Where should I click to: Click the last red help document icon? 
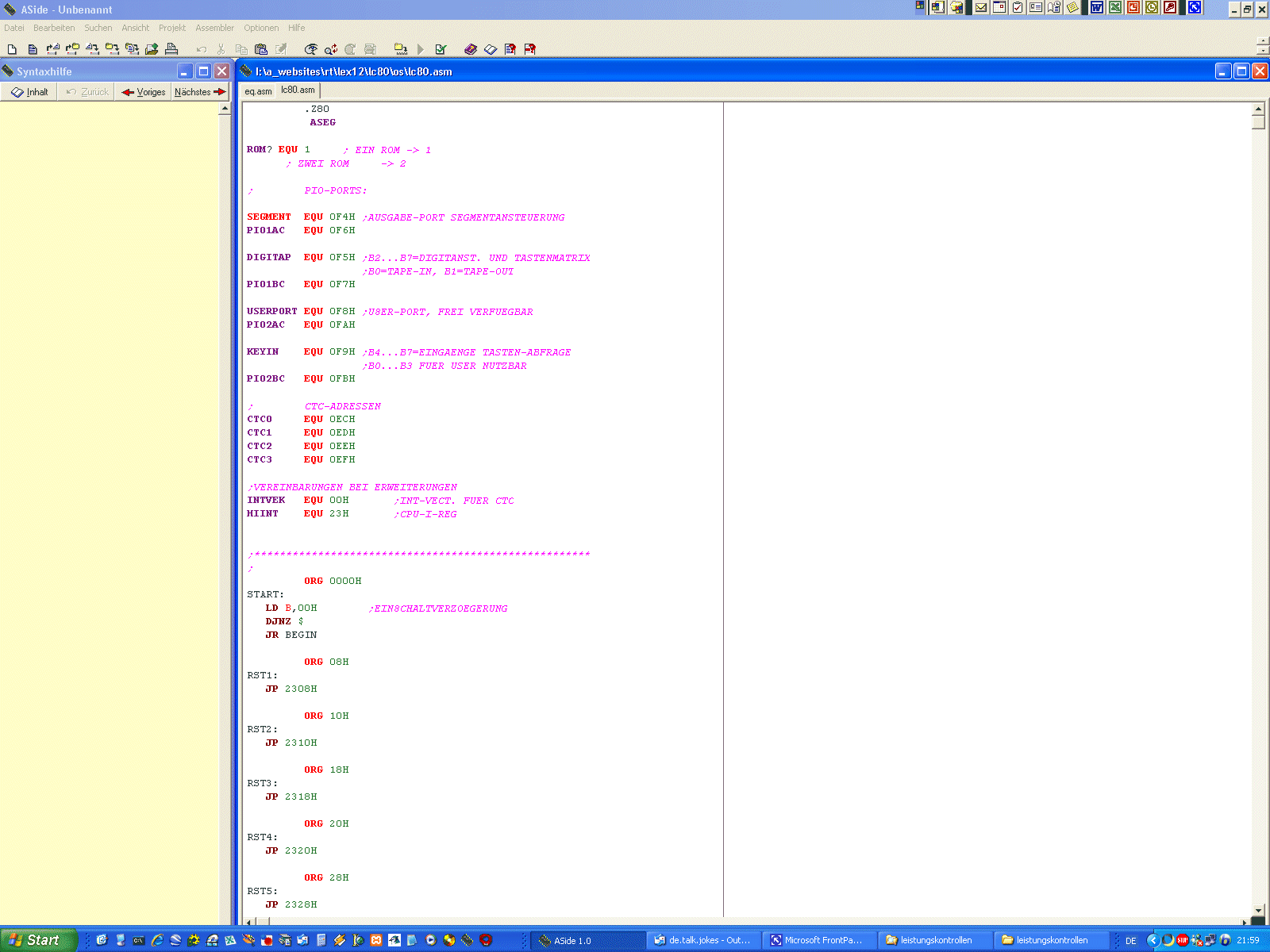coord(530,49)
